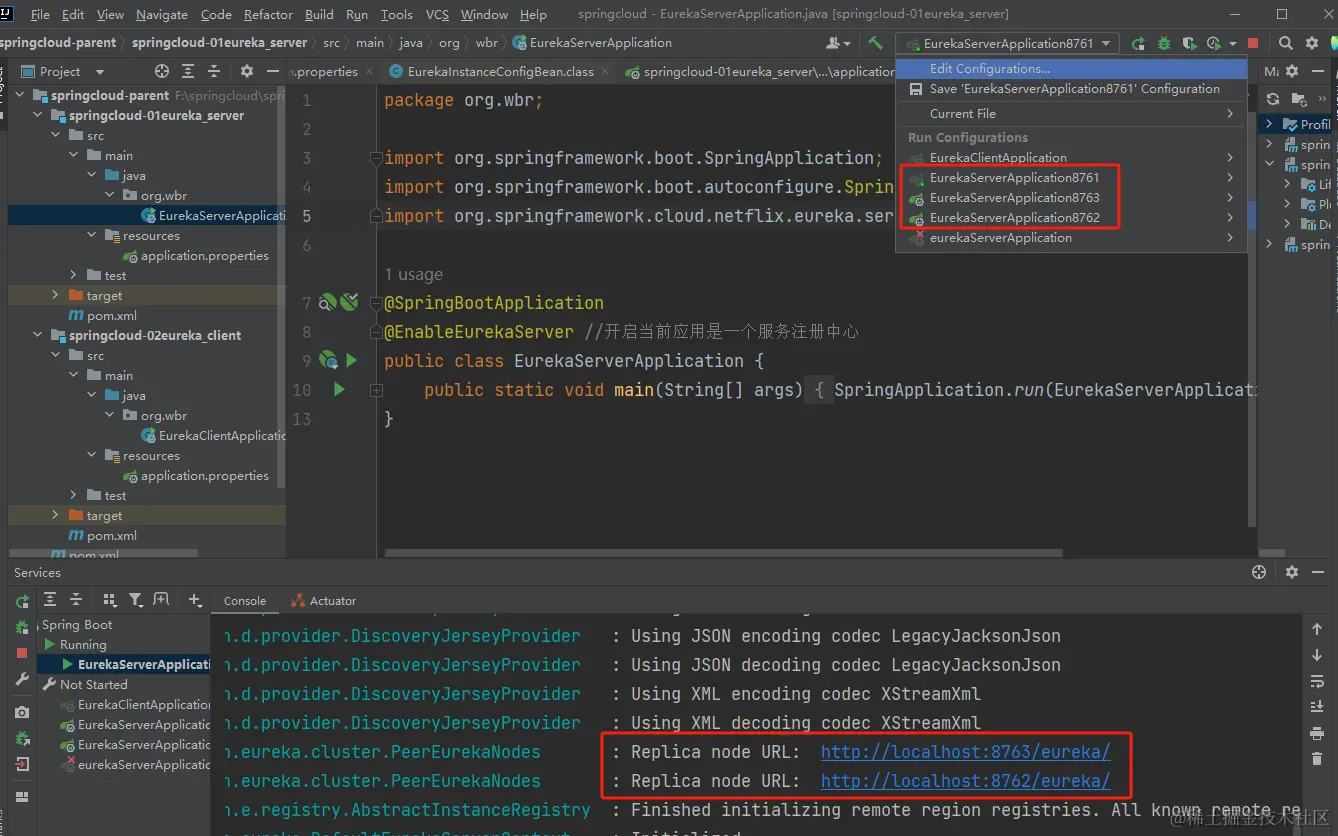Collapse all in Project panel toolbar
Image resolution: width=1338 pixels, height=836 pixels.
coord(214,71)
